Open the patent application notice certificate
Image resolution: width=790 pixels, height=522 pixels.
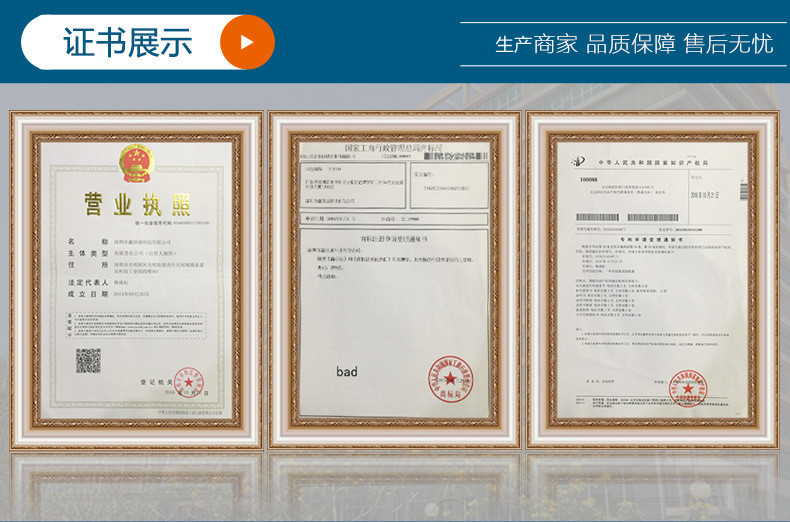(652, 280)
